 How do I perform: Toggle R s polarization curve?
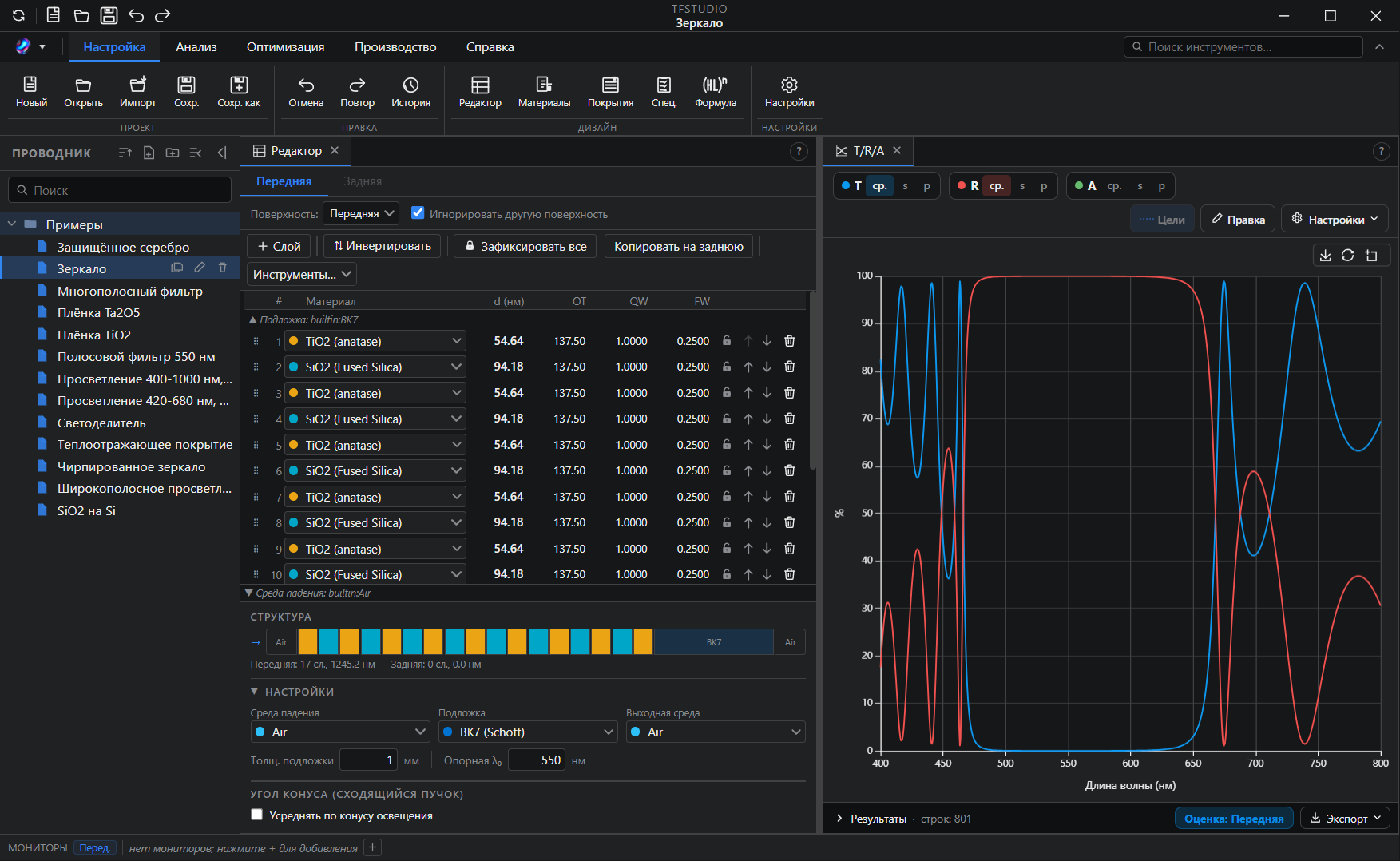pyautogui.click(x=1022, y=186)
